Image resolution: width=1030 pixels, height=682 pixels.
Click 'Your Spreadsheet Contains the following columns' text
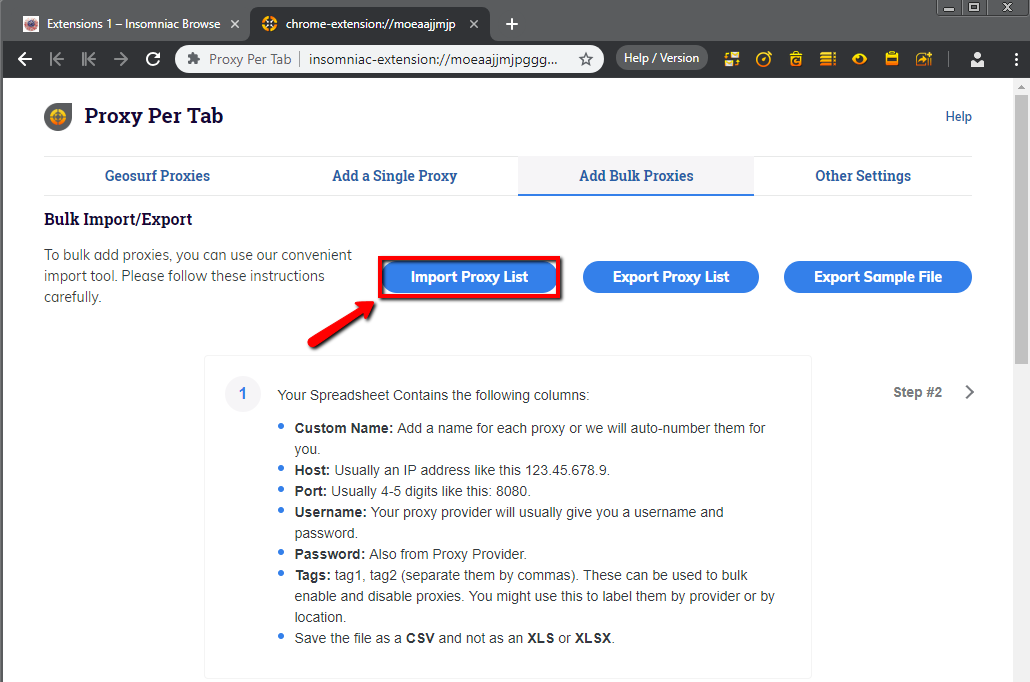(x=434, y=396)
